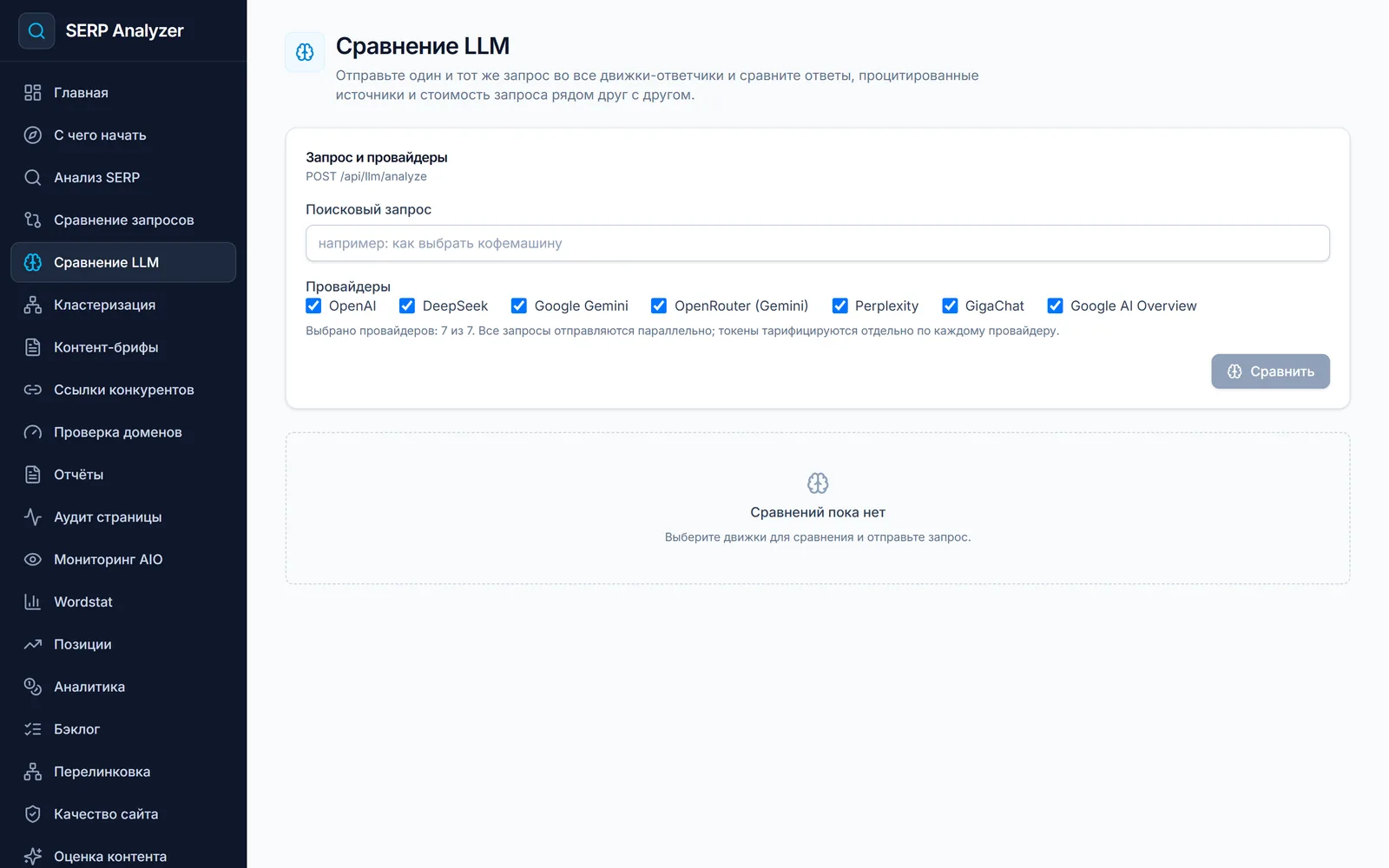Toggle the GigaChat checkbox

tap(950, 306)
